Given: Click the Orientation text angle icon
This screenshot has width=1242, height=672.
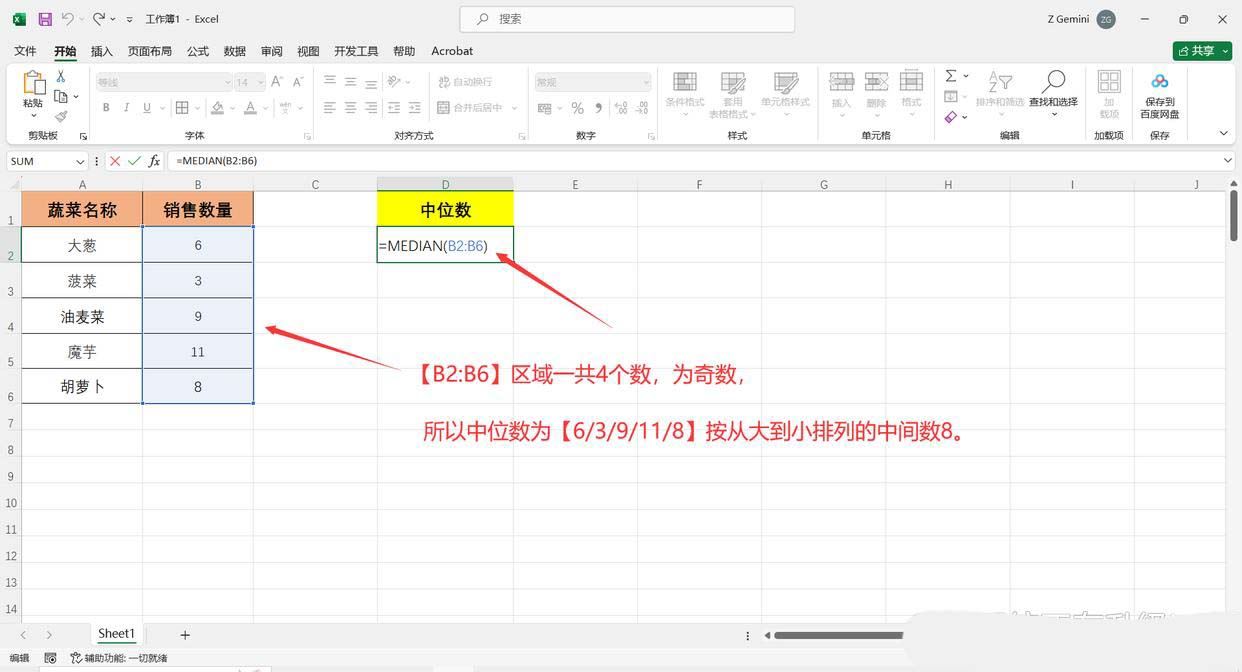Looking at the screenshot, I should (x=394, y=82).
